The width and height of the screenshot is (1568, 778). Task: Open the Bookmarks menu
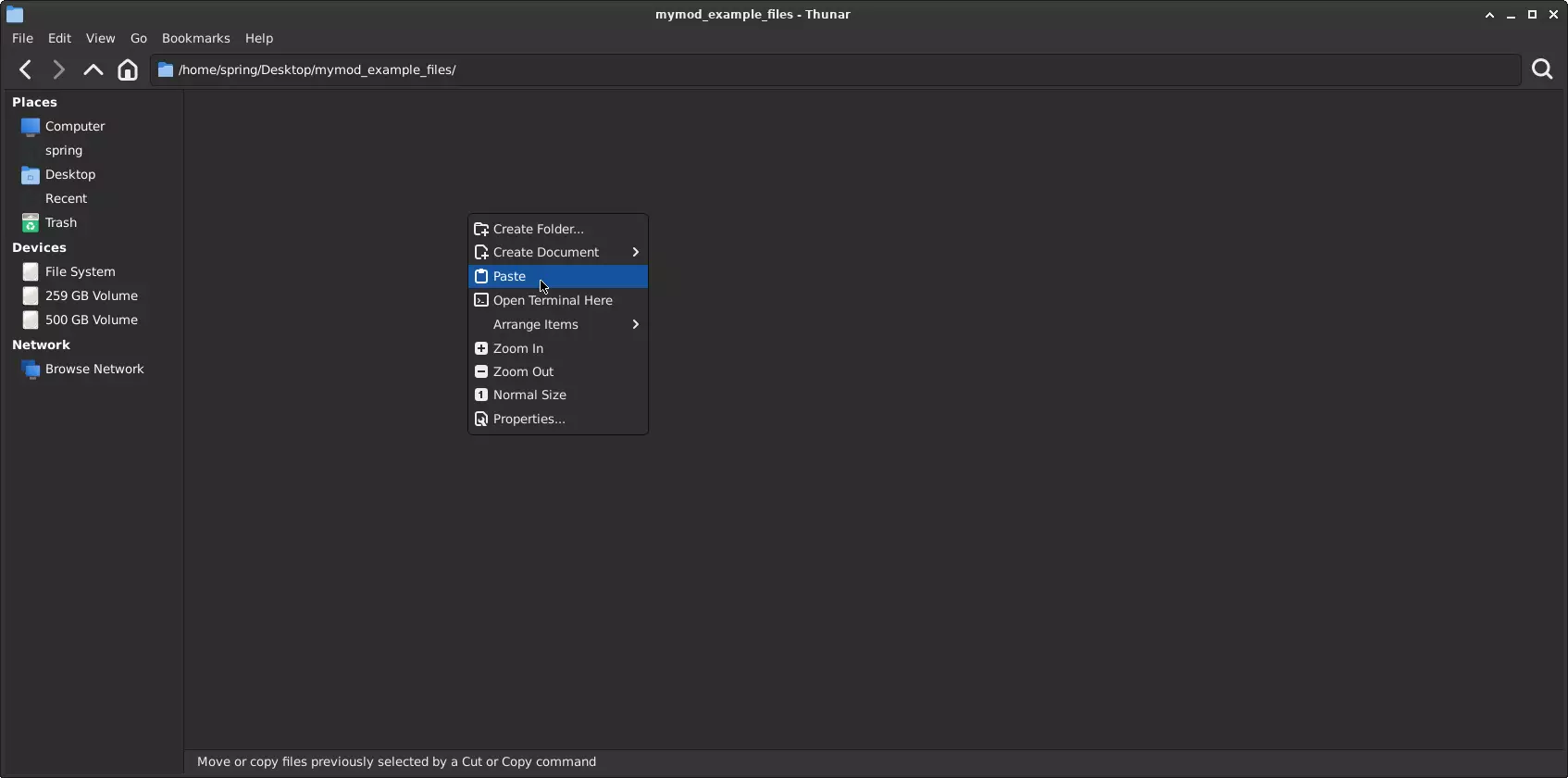[195, 38]
